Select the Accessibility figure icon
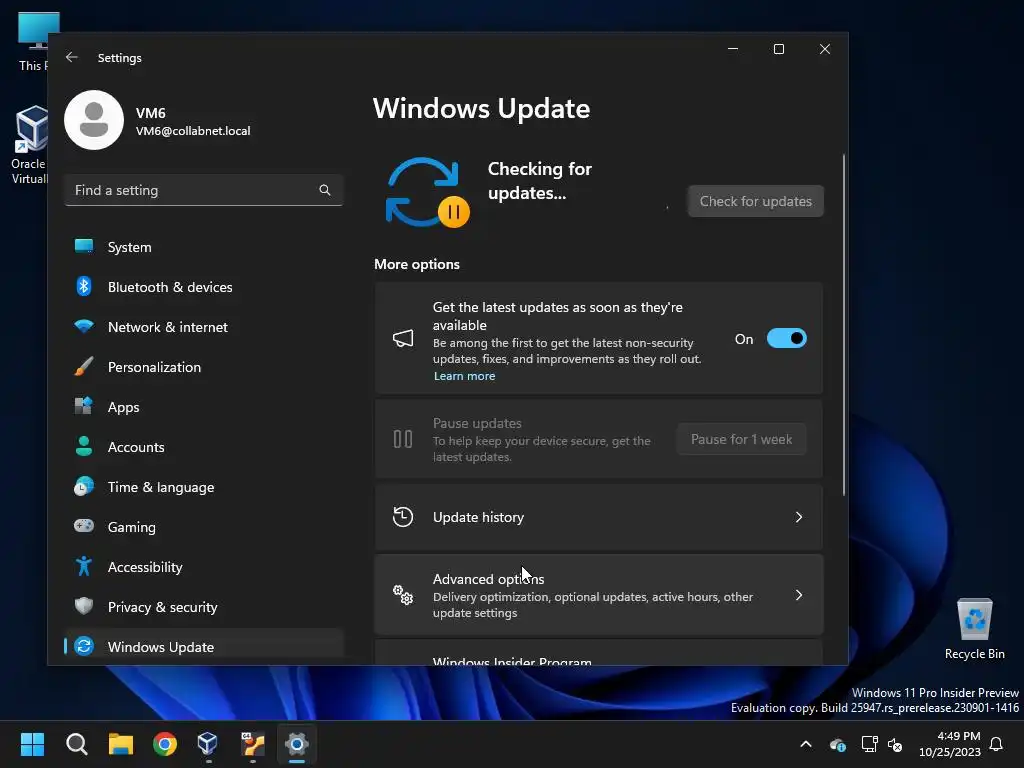The image size is (1024, 768). (x=84, y=566)
